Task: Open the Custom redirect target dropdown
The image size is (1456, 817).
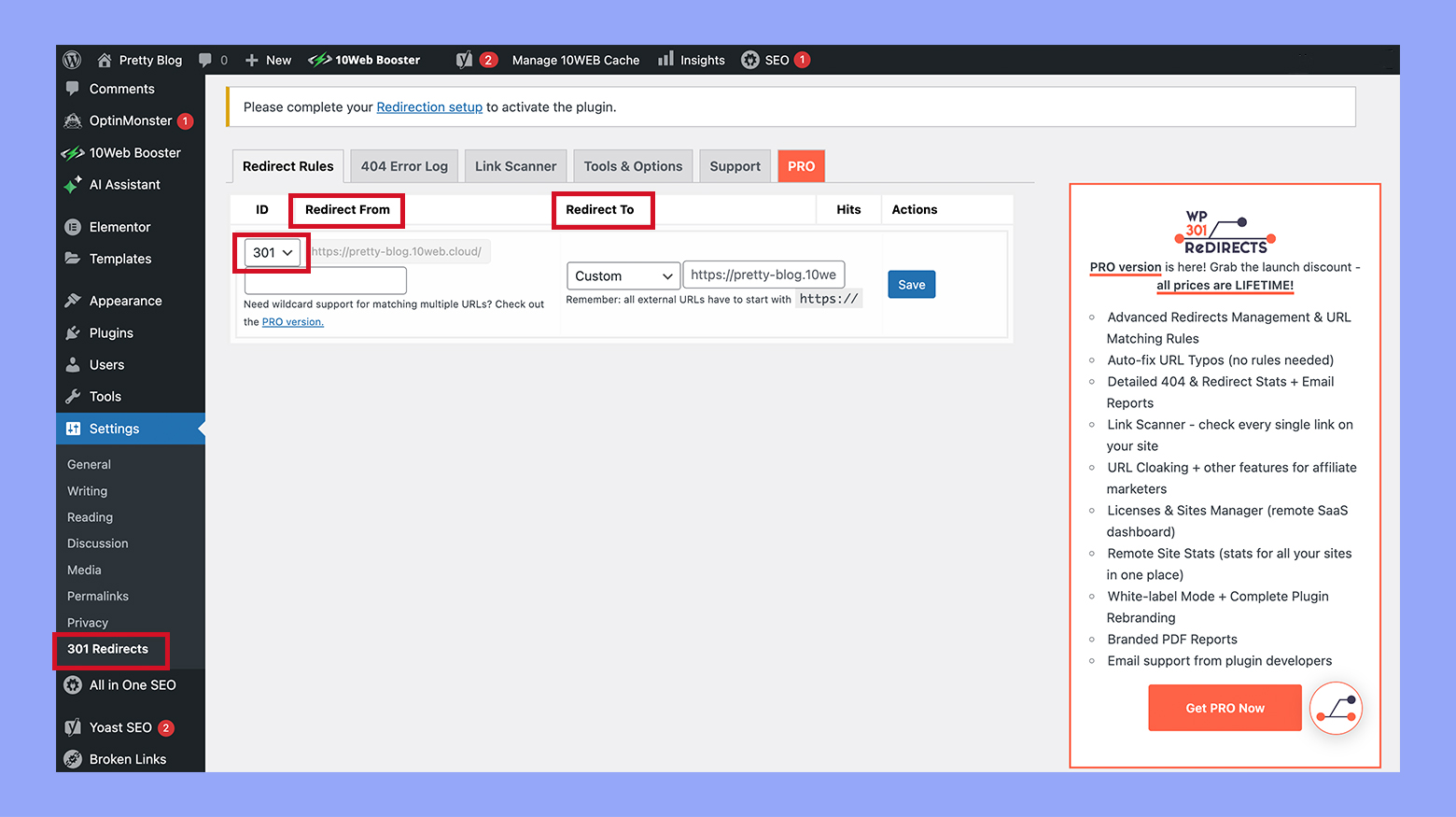Action: 623,276
